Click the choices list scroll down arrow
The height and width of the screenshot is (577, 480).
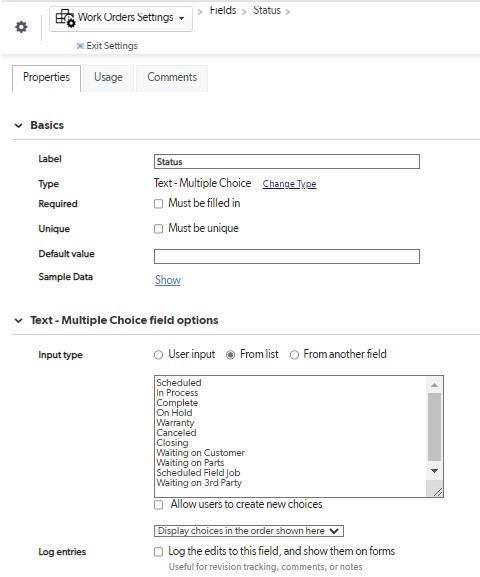434,471
